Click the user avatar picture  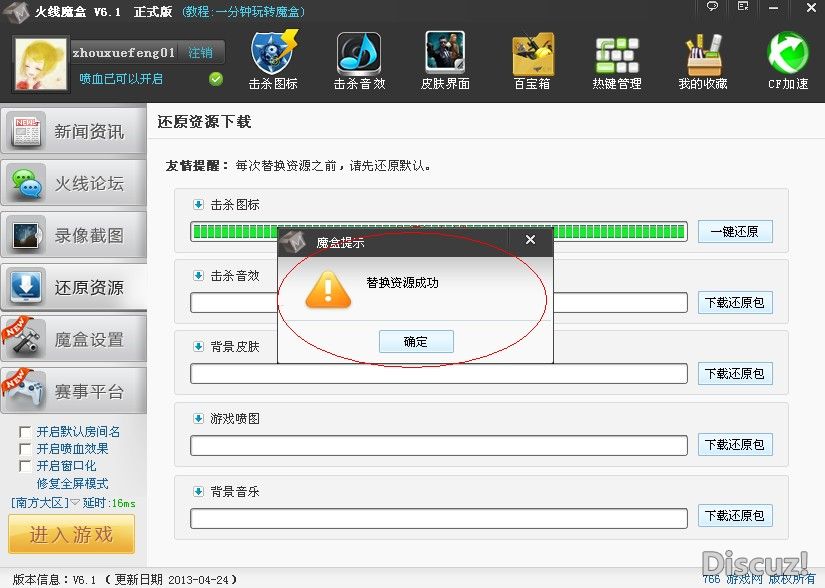(x=41, y=64)
